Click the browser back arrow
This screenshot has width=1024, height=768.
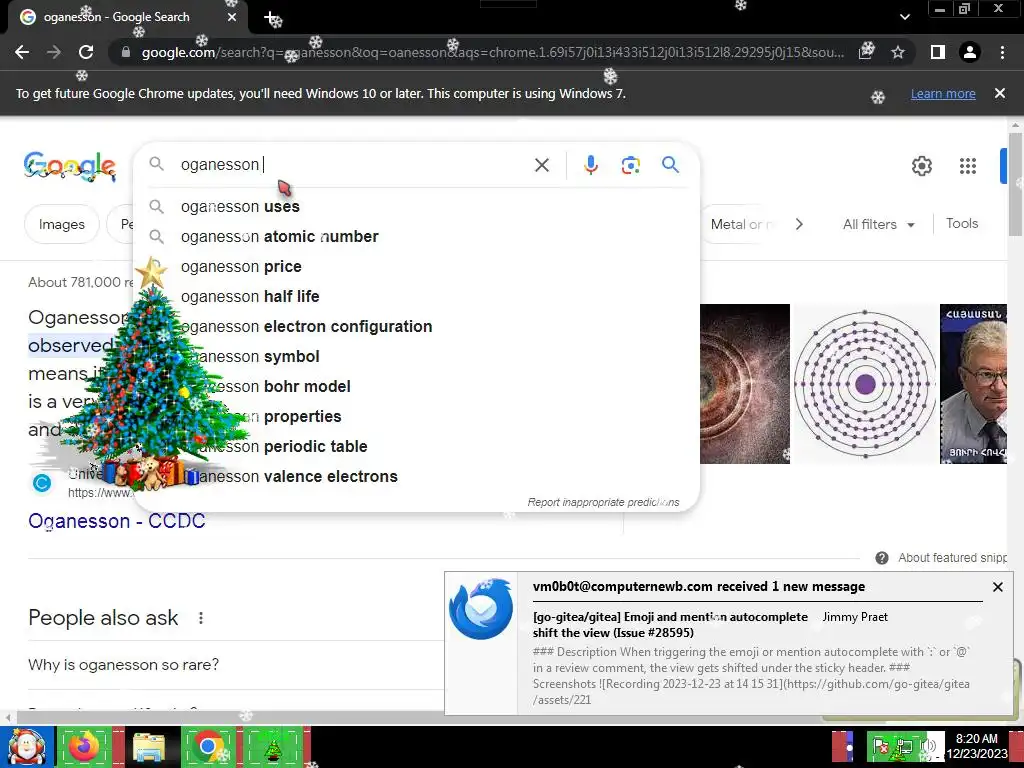click(x=22, y=52)
